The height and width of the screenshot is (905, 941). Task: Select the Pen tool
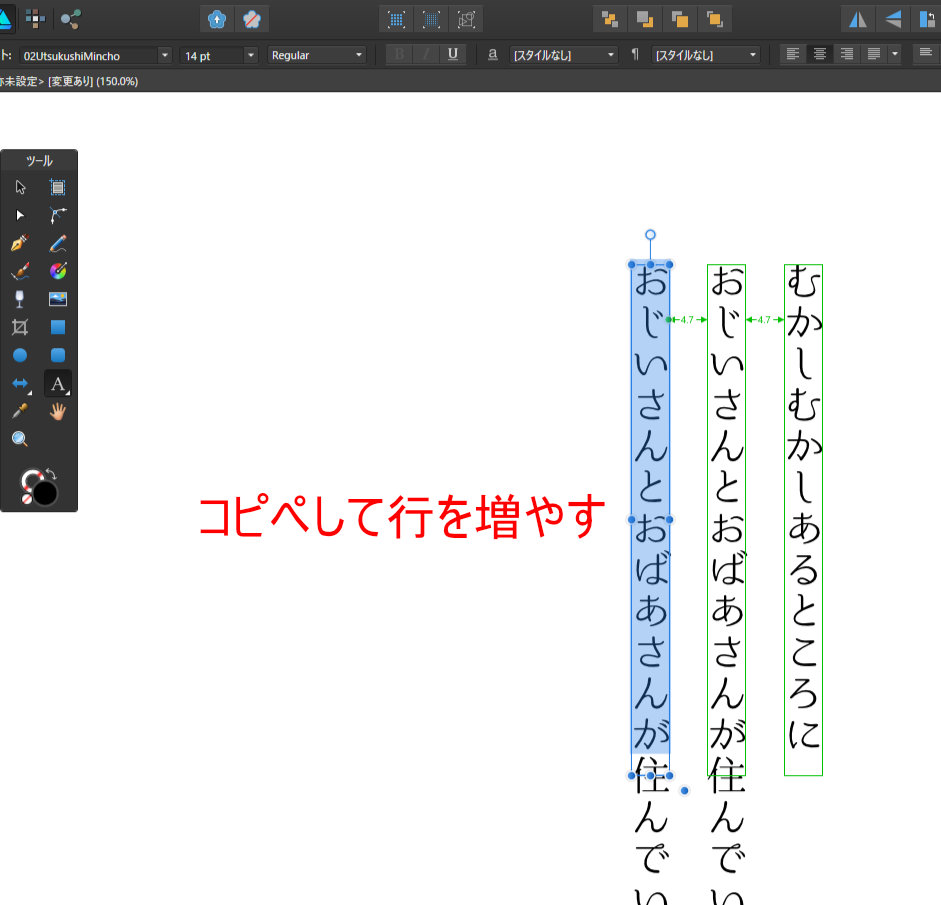20,243
